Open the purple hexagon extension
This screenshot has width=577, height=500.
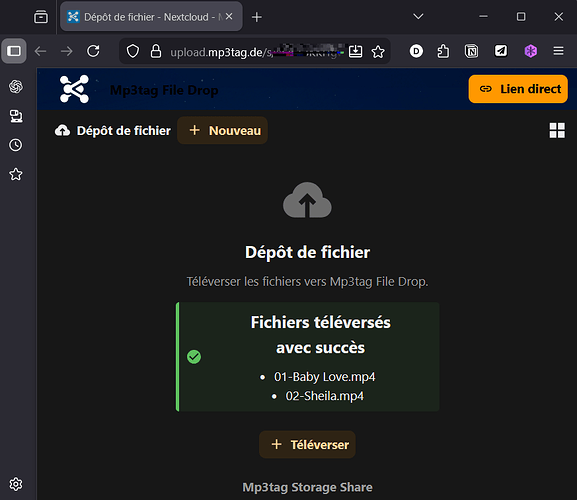530,51
